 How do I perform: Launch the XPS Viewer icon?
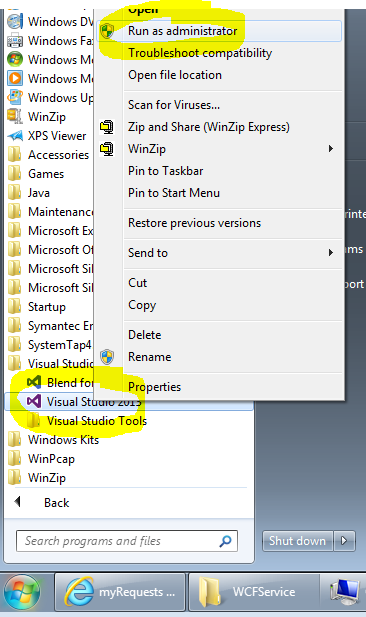pos(15,136)
